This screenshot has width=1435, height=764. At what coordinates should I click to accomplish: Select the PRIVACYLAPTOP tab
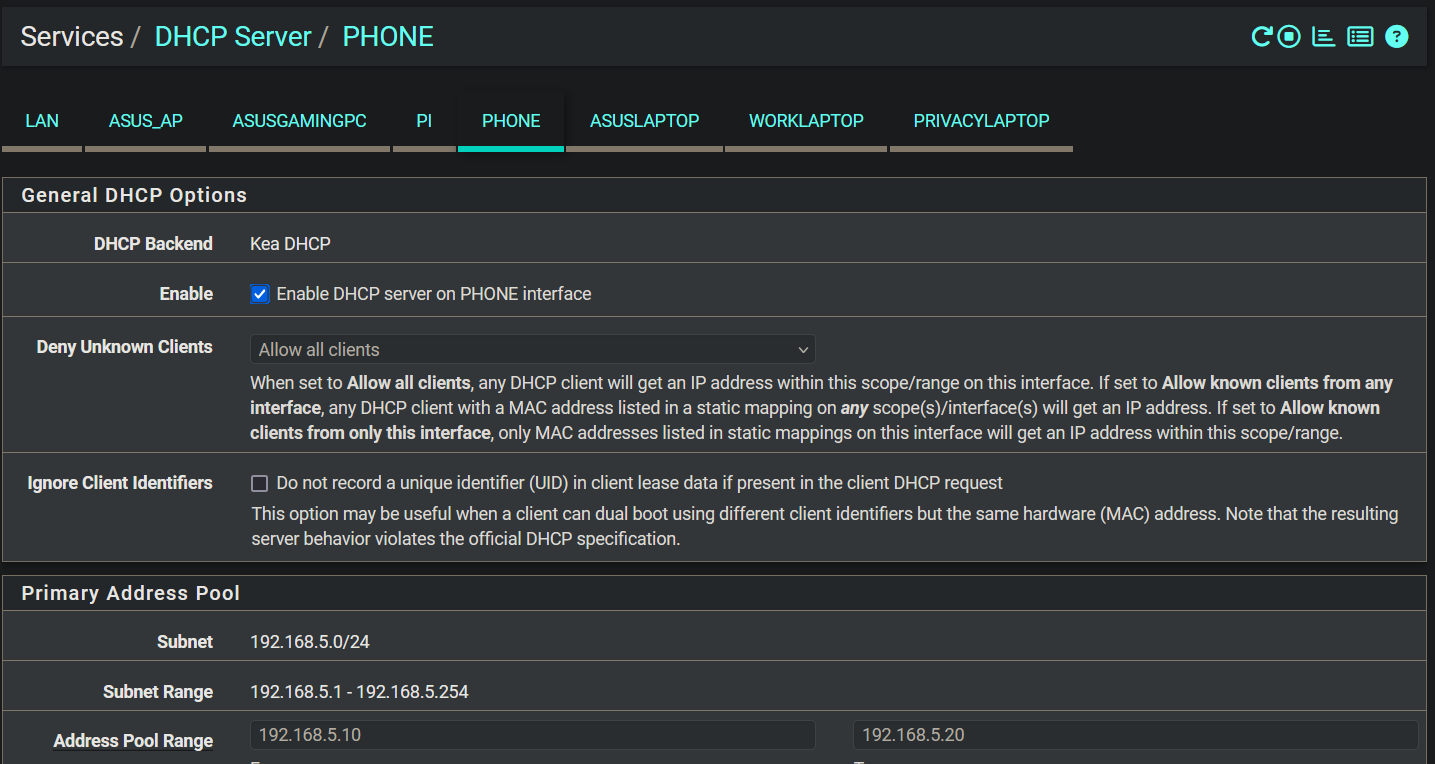(981, 121)
